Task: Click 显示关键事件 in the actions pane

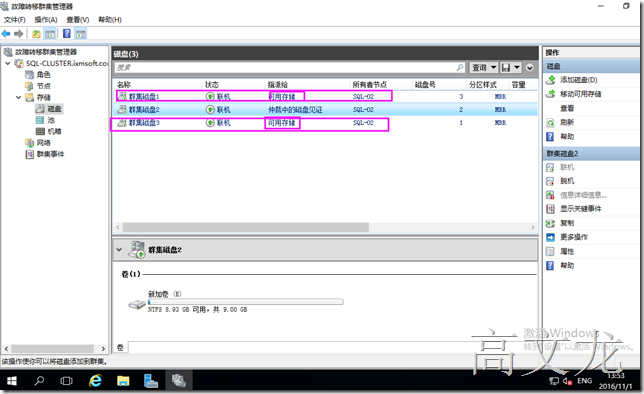Action: pos(581,209)
